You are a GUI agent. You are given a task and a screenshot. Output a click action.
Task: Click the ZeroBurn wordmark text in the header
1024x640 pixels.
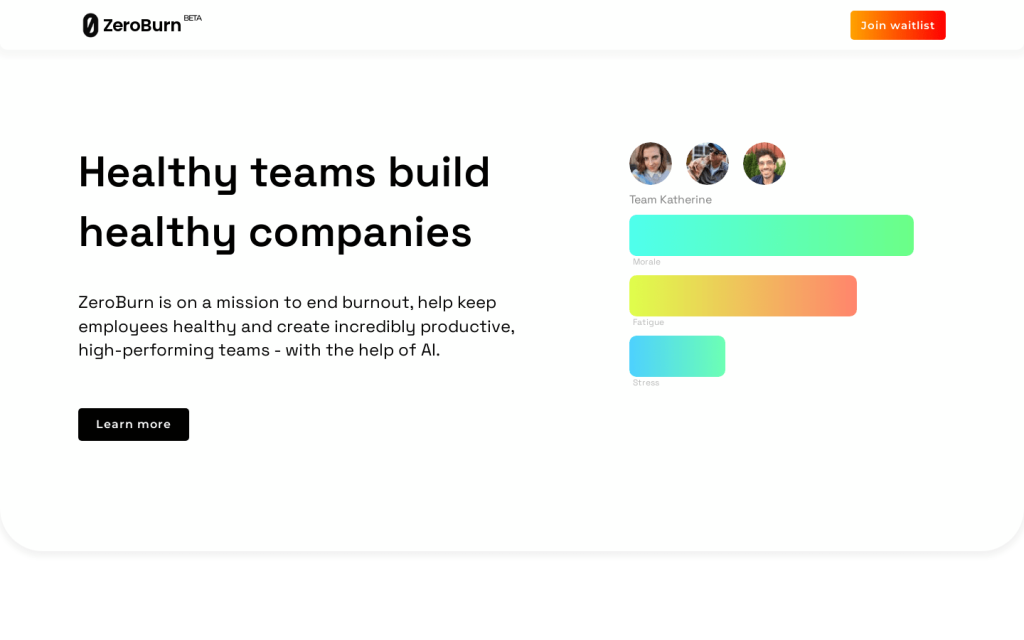(142, 26)
